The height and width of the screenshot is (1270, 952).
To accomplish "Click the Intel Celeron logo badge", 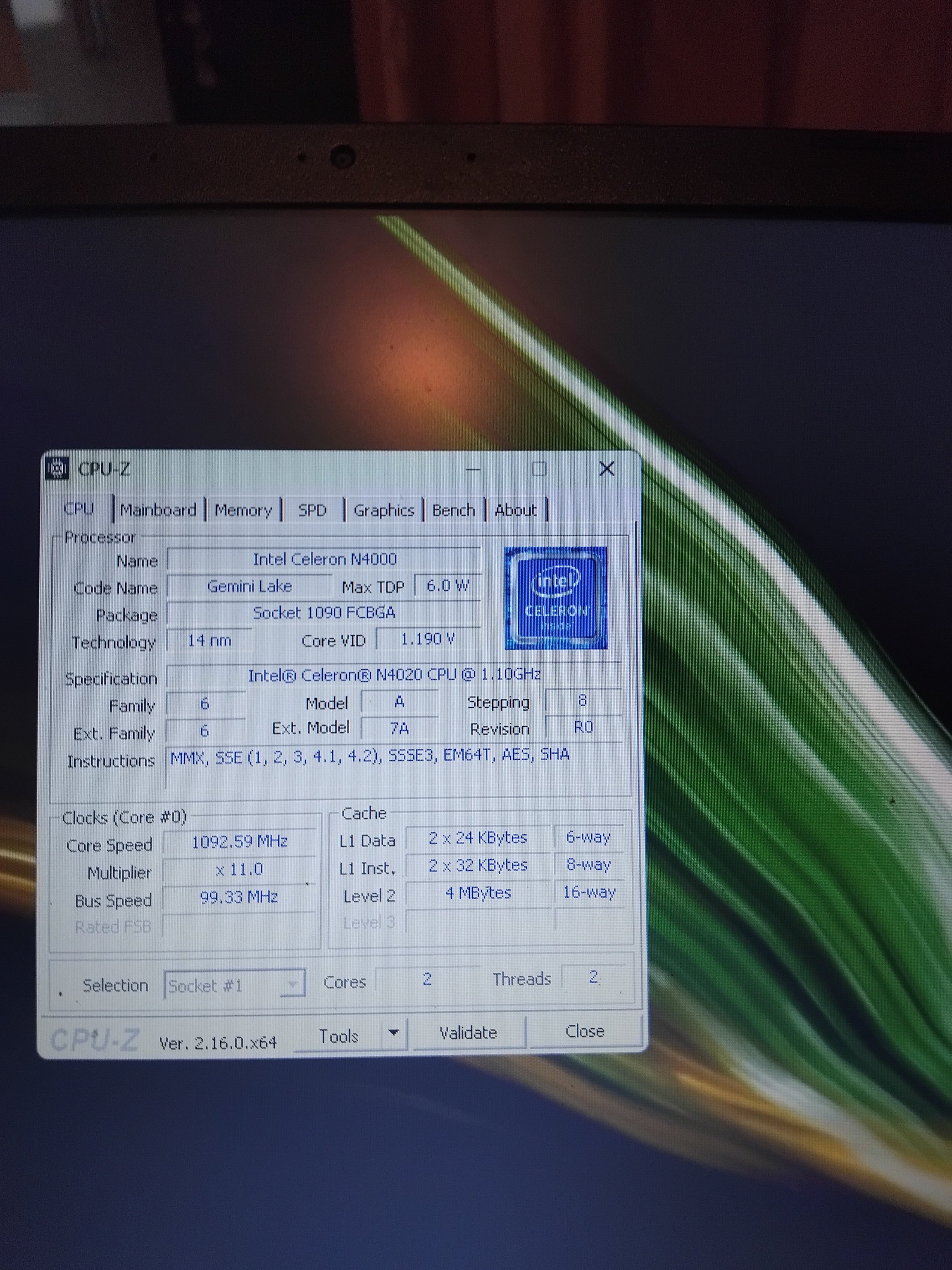I will (x=555, y=598).
